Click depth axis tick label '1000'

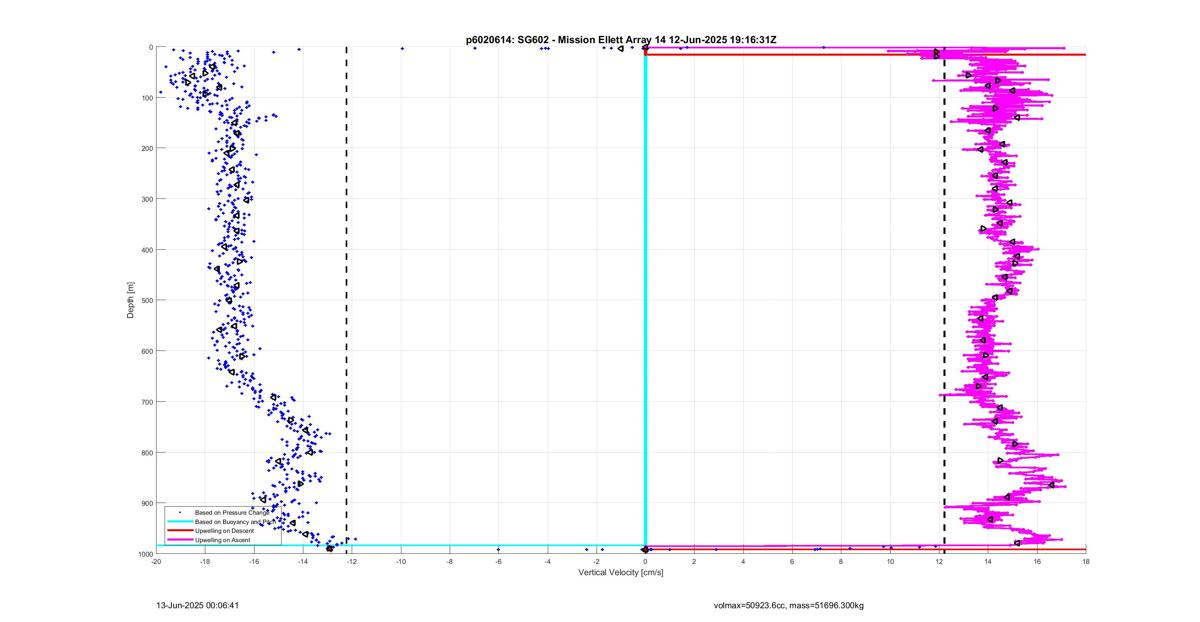coord(145,553)
